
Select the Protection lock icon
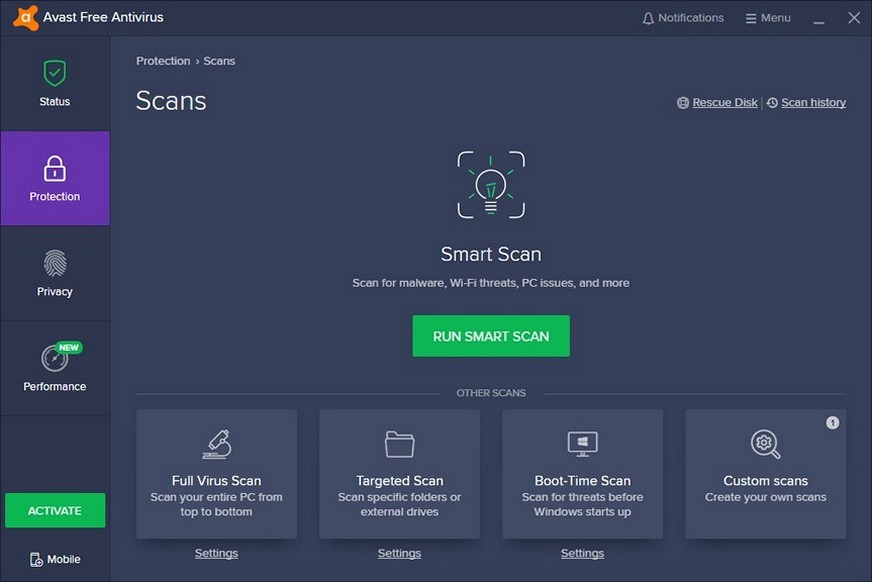click(x=54, y=168)
